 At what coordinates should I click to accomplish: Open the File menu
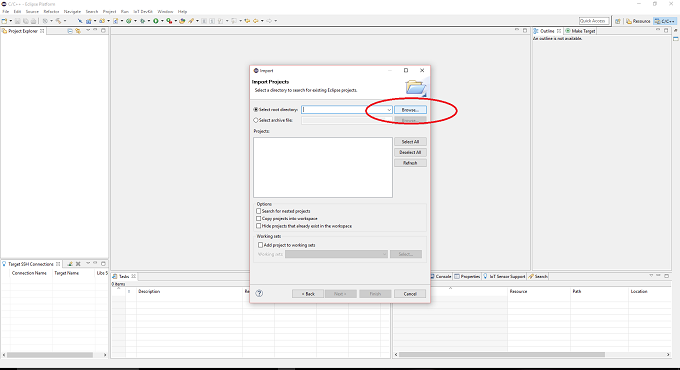(6, 12)
